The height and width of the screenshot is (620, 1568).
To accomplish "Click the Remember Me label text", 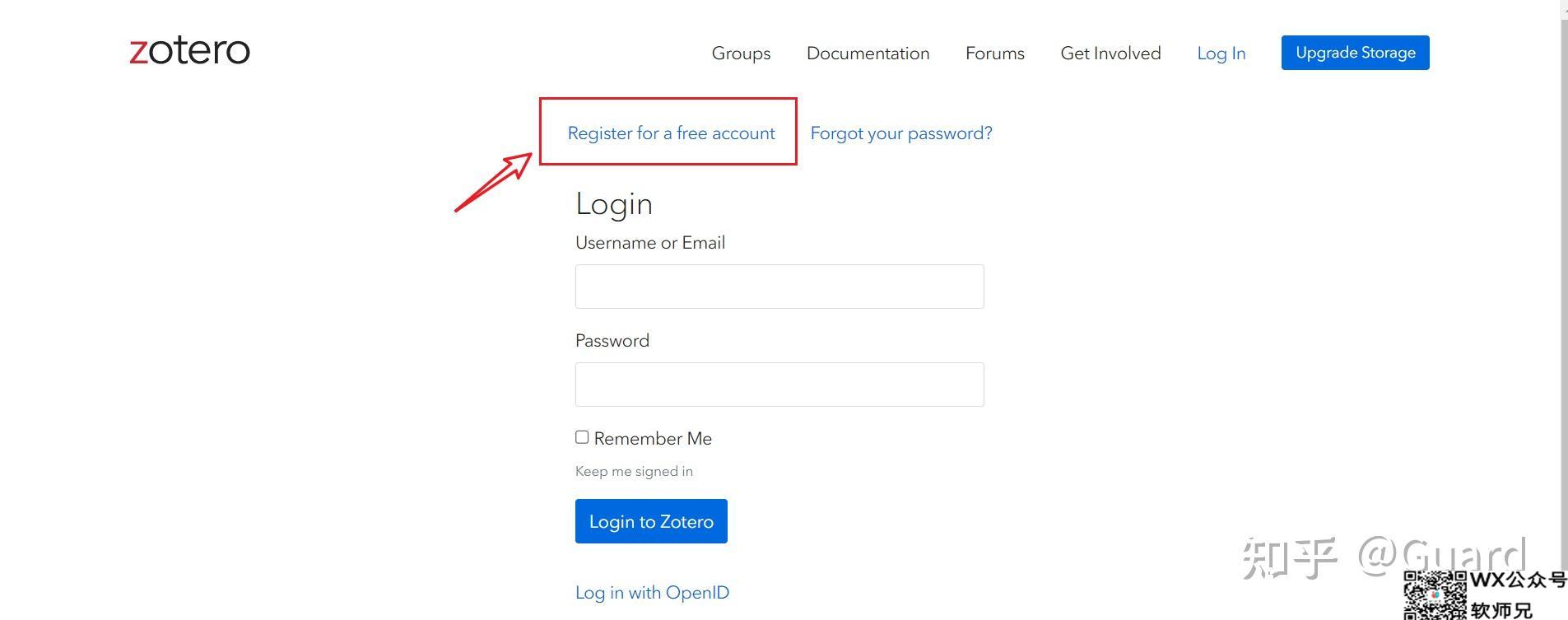I will pos(653,439).
